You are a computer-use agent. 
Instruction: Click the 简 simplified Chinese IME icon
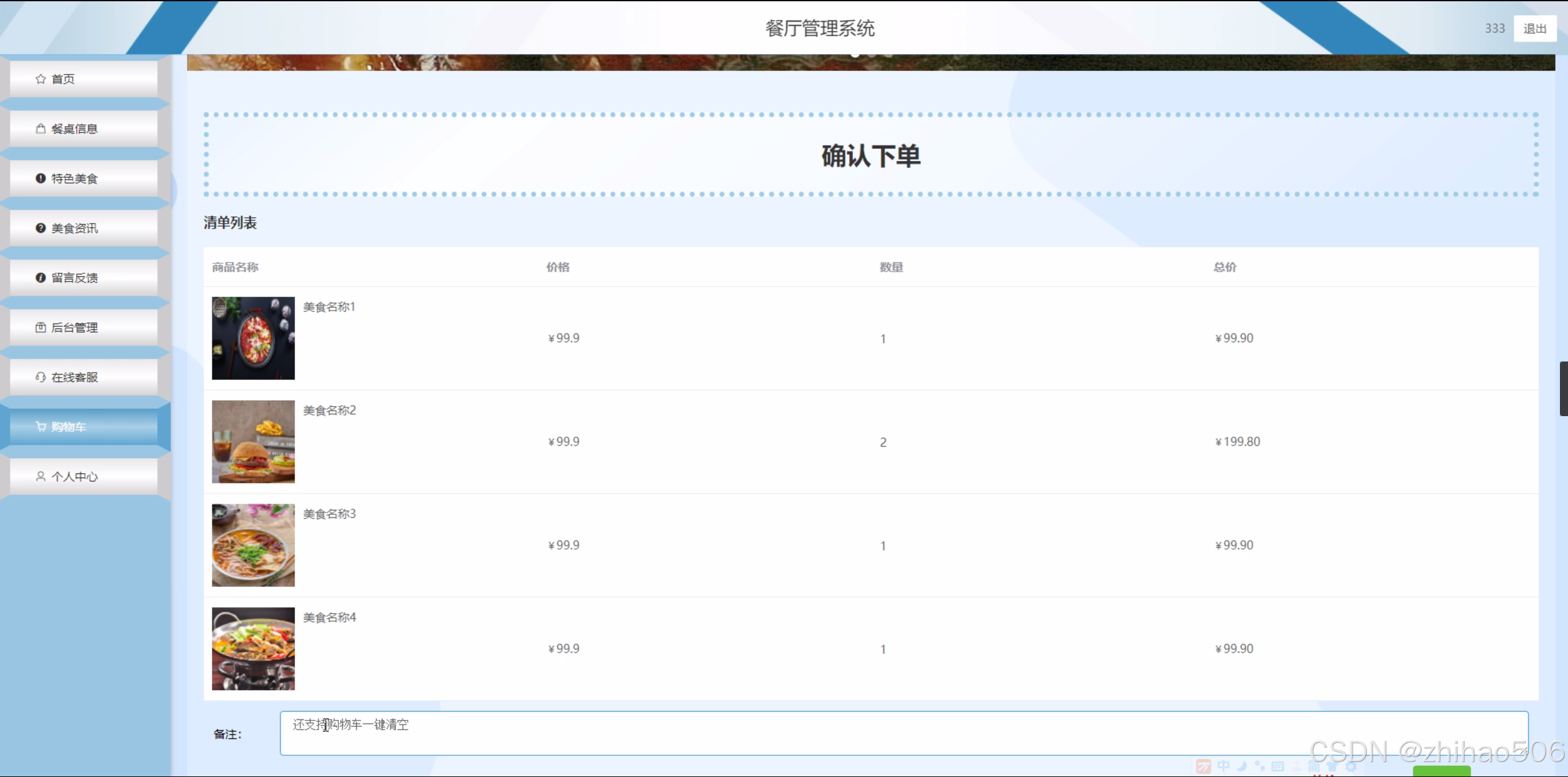coord(1314,766)
